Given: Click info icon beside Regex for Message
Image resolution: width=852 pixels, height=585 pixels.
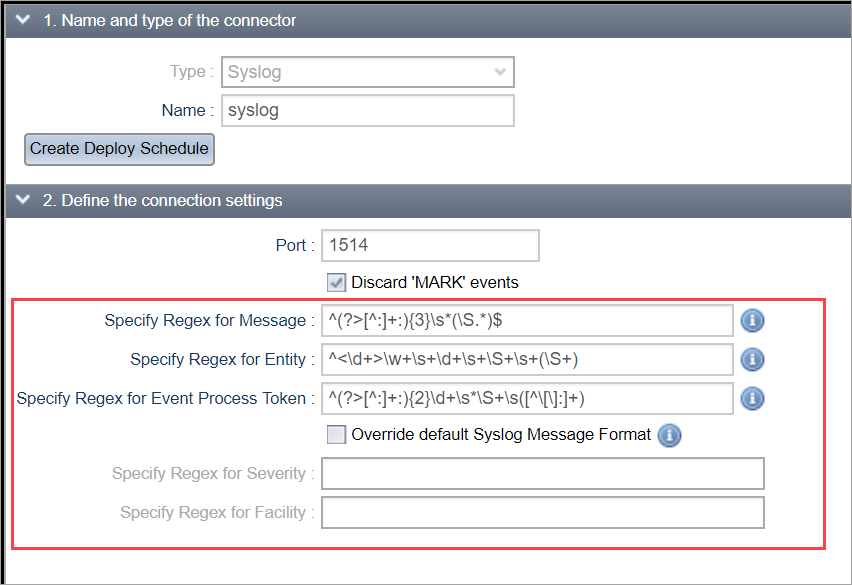Looking at the screenshot, I should pyautogui.click(x=752, y=321).
